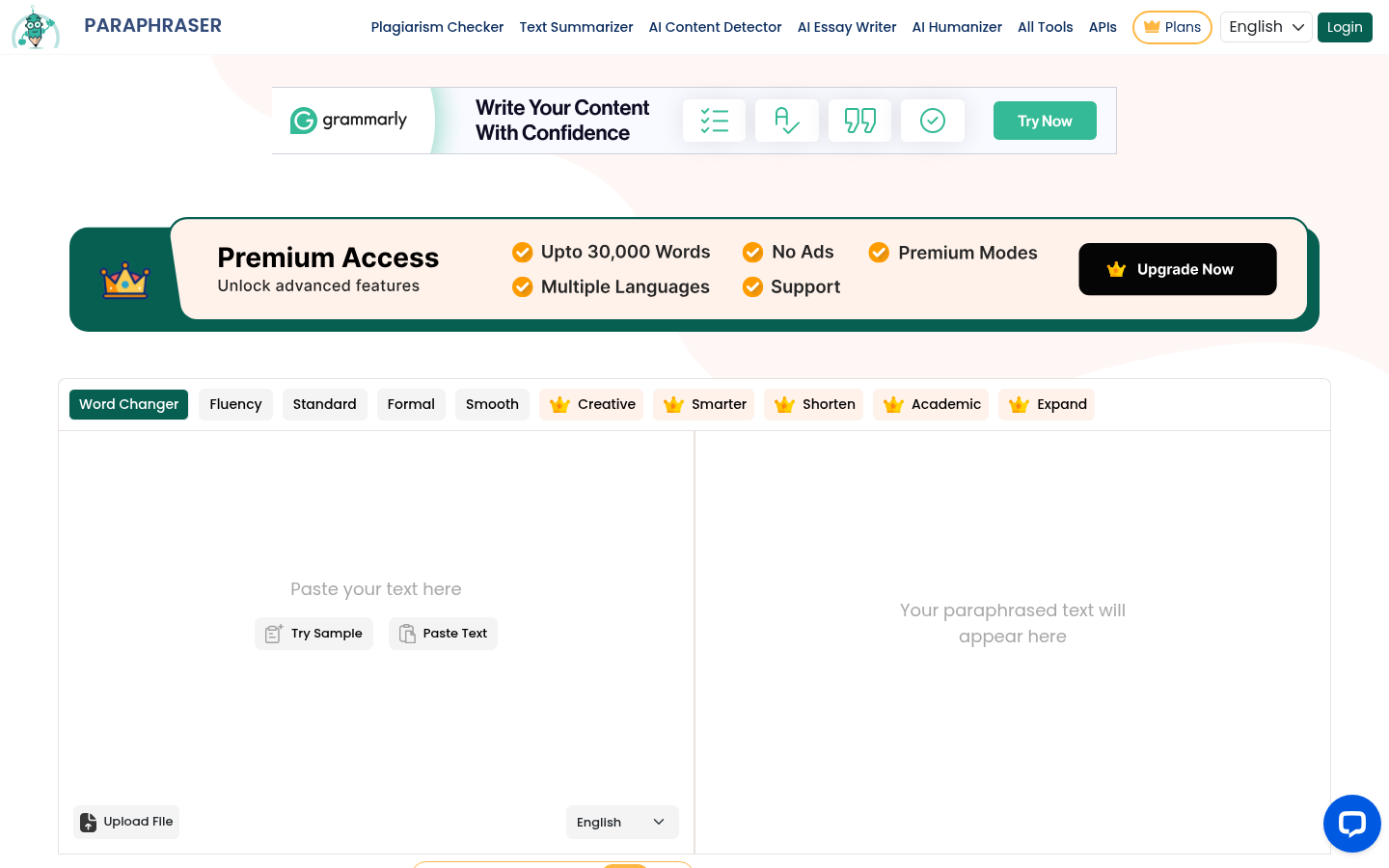Click the quotation marks icon in the banner

pyautogui.click(x=859, y=121)
